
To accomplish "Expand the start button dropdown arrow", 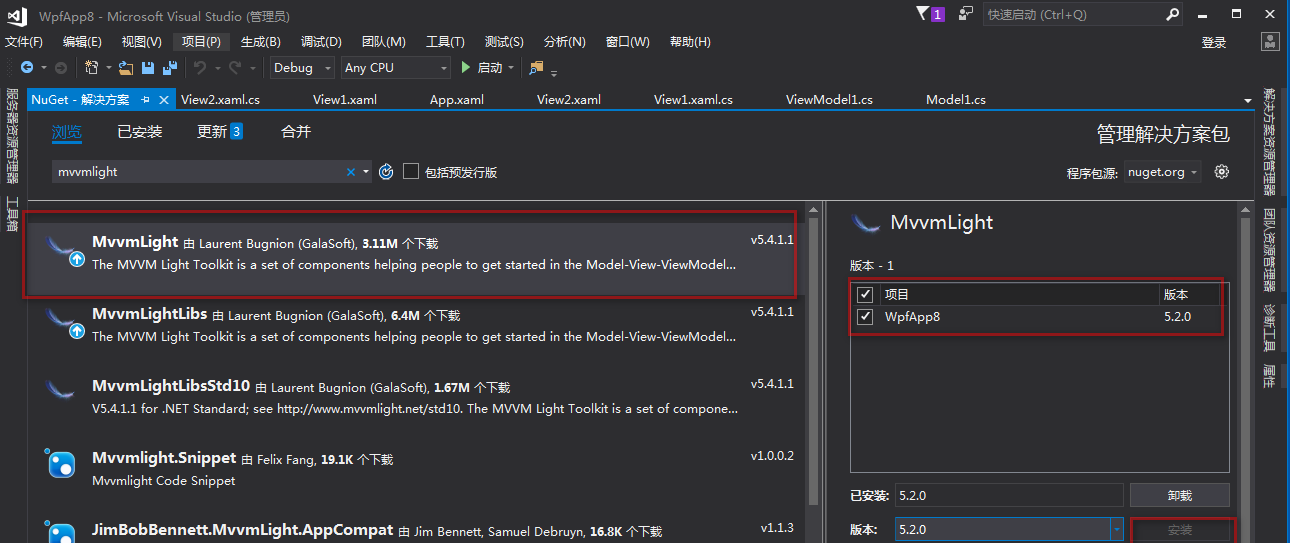I will [511, 68].
